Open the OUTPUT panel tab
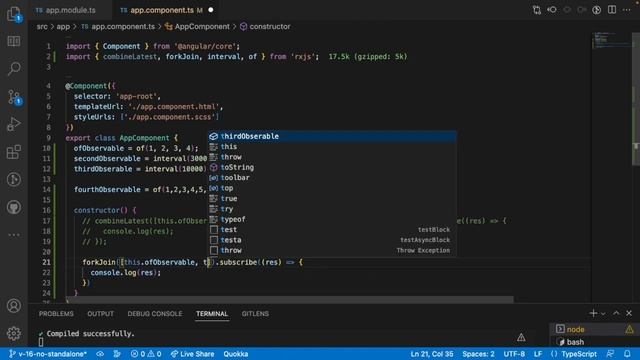 click(x=100, y=314)
